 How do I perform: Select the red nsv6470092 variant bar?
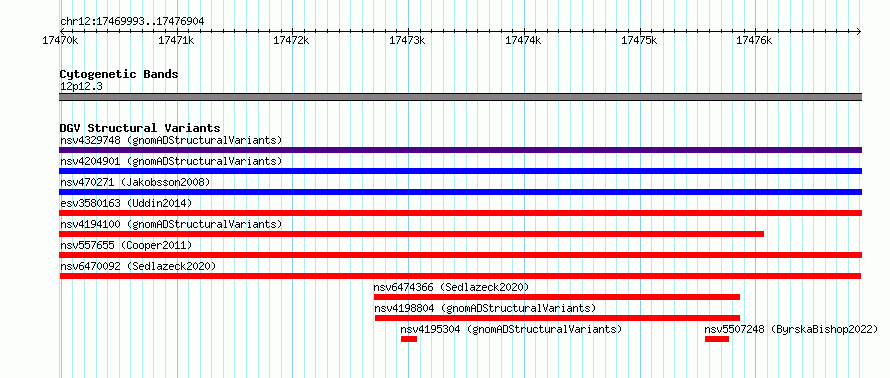point(460,276)
